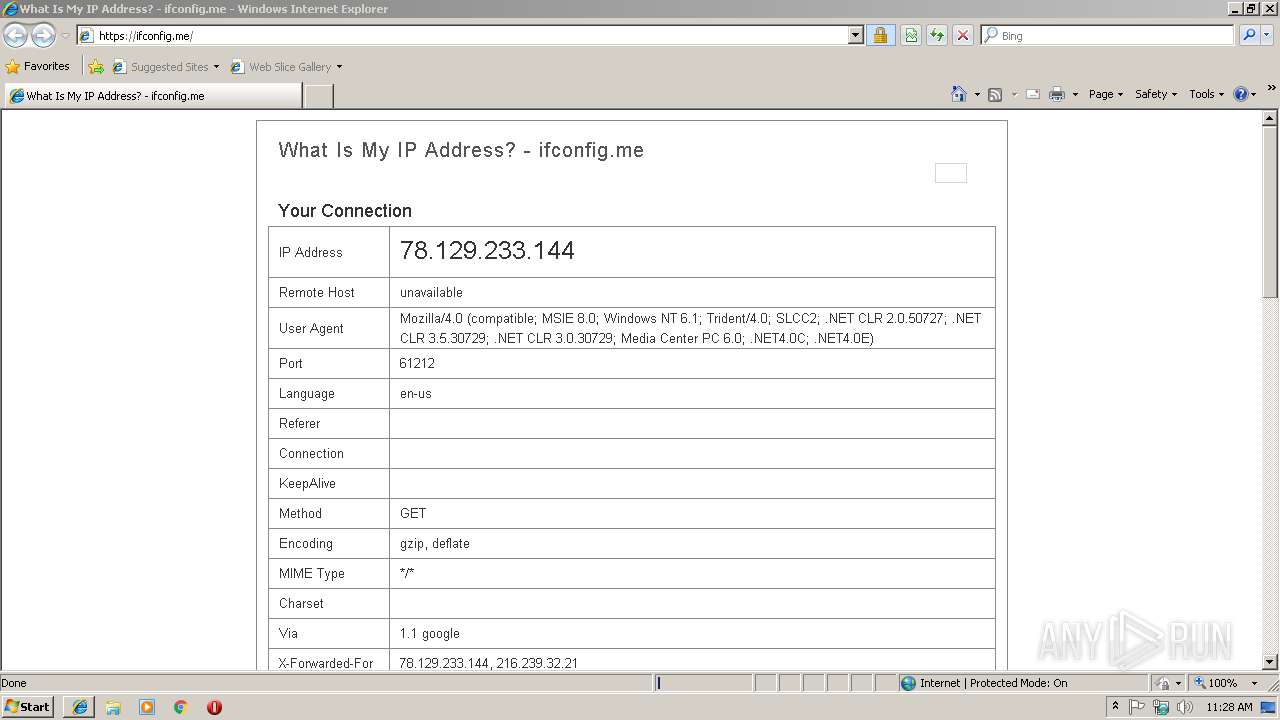Image resolution: width=1280 pixels, height=720 pixels.
Task: Click the Method value GET
Action: [x=413, y=513]
